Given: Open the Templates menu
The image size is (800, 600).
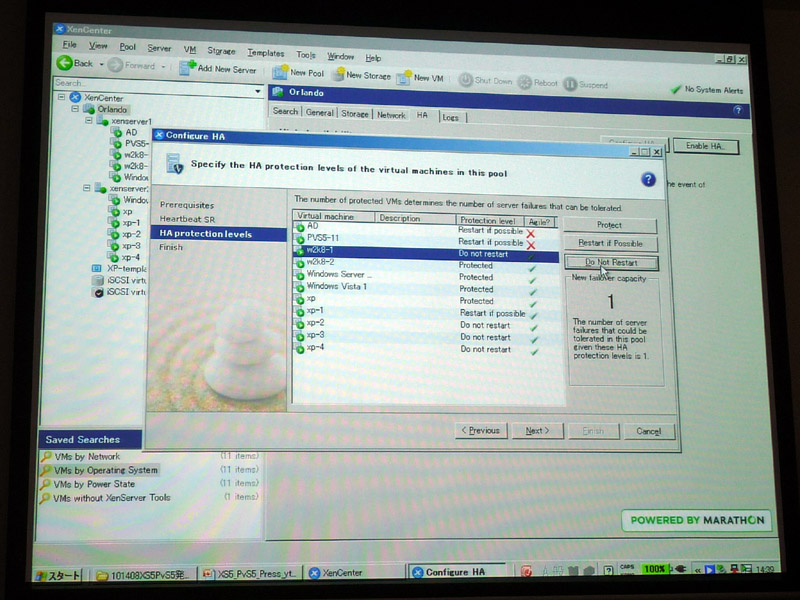Looking at the screenshot, I should 266,53.
